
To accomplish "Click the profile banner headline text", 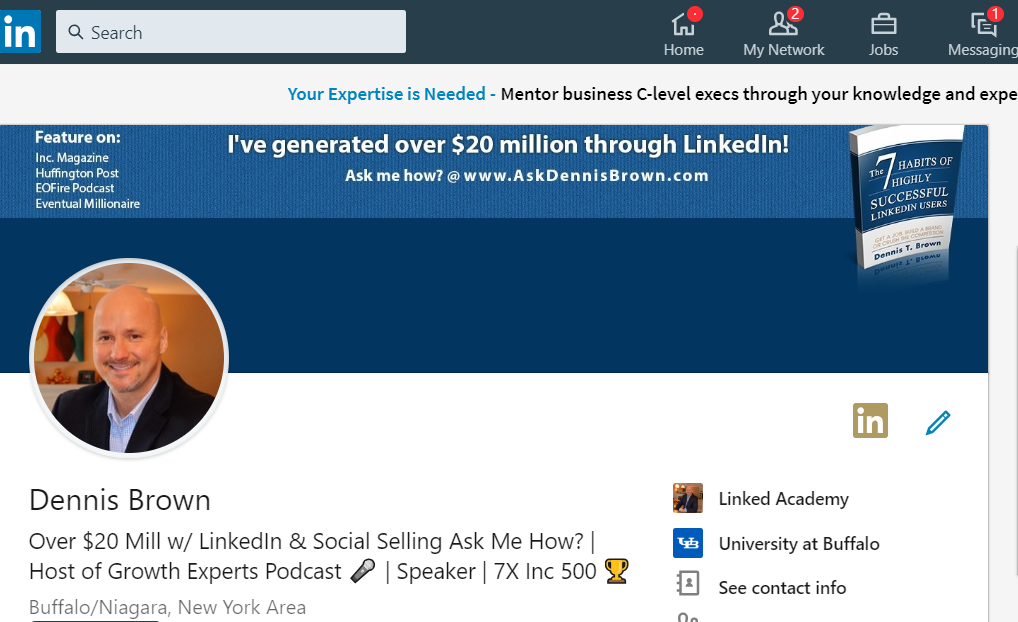I will click(508, 144).
